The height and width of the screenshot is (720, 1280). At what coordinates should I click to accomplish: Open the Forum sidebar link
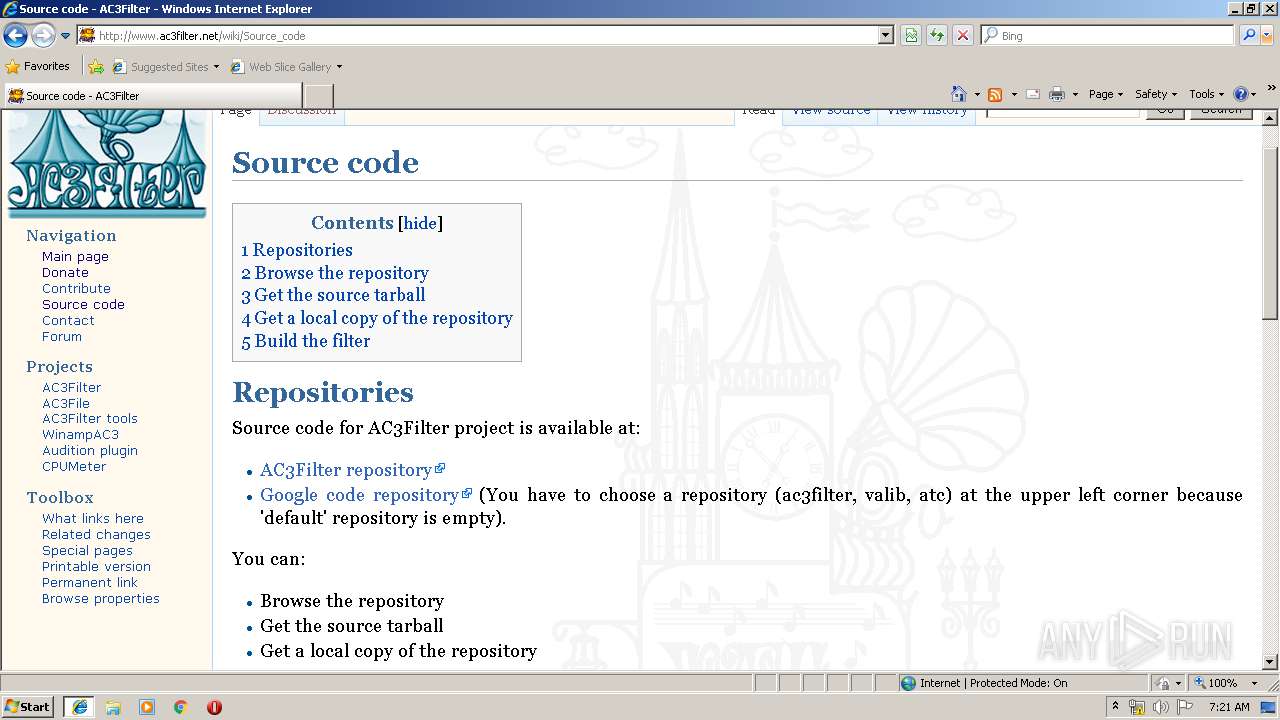click(62, 337)
